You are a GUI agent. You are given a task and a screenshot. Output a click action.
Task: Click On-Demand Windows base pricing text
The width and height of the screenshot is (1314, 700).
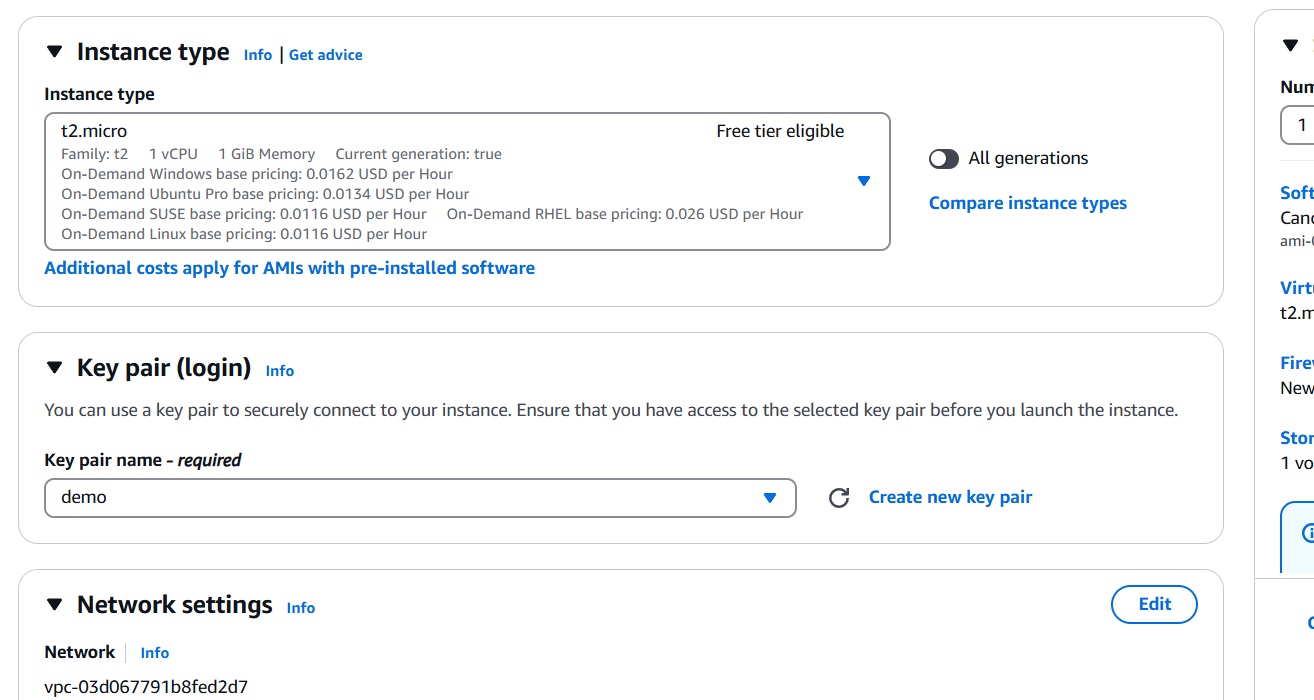coord(257,174)
